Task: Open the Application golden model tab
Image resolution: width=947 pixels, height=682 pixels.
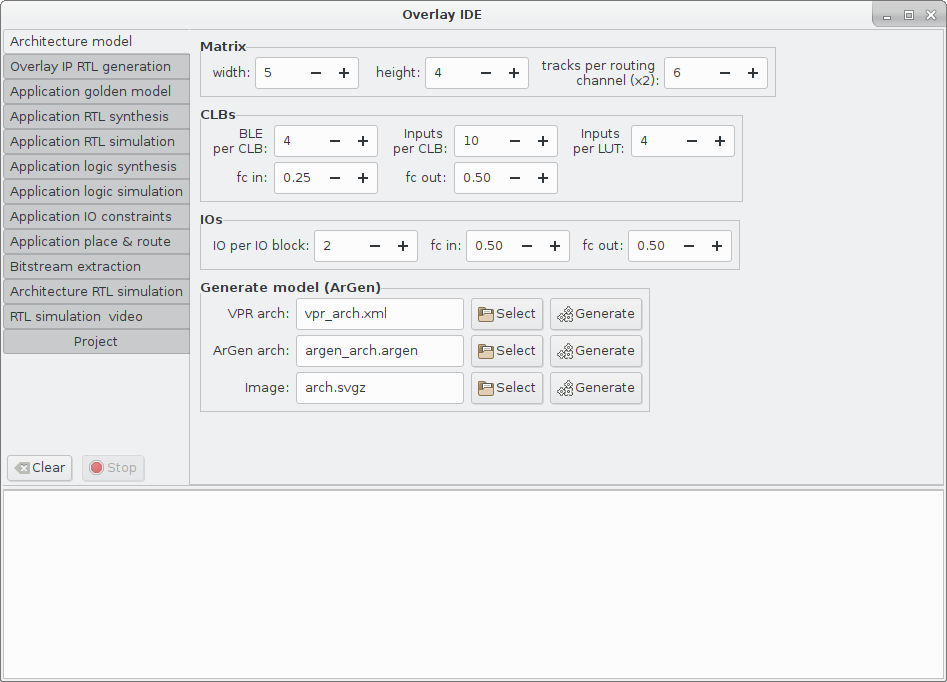Action: [x=96, y=91]
